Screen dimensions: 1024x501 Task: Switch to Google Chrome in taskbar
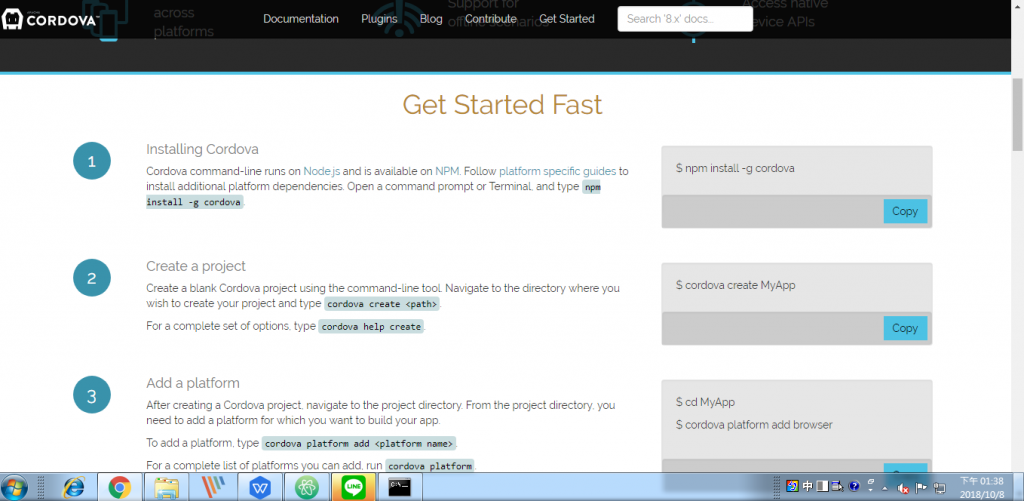click(120, 487)
